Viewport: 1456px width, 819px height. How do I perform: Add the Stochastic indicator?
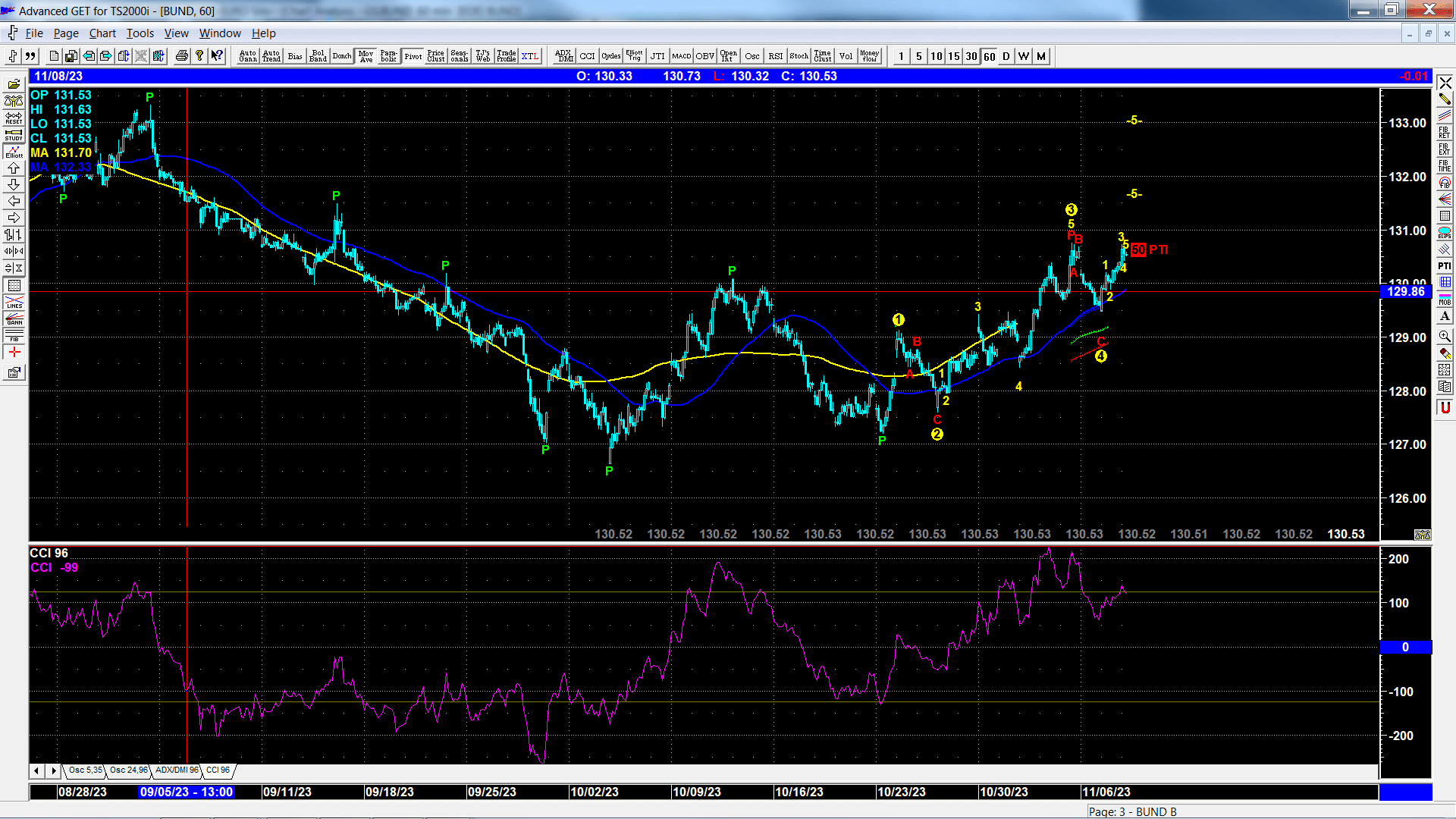pos(799,56)
